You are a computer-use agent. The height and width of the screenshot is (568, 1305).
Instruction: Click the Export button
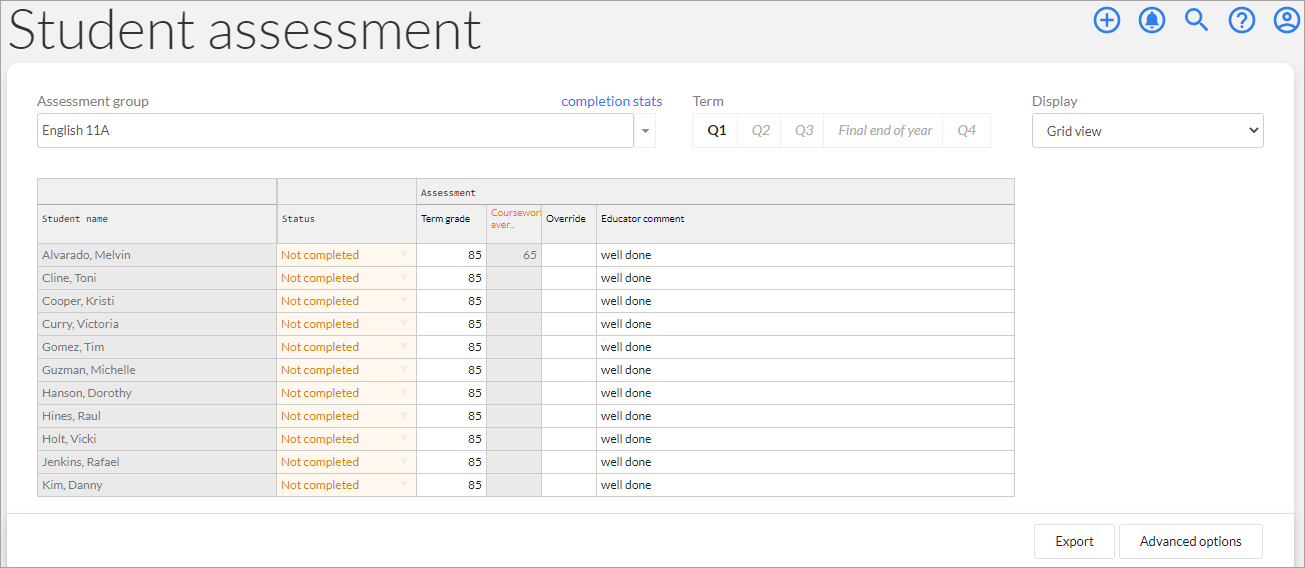(1074, 541)
